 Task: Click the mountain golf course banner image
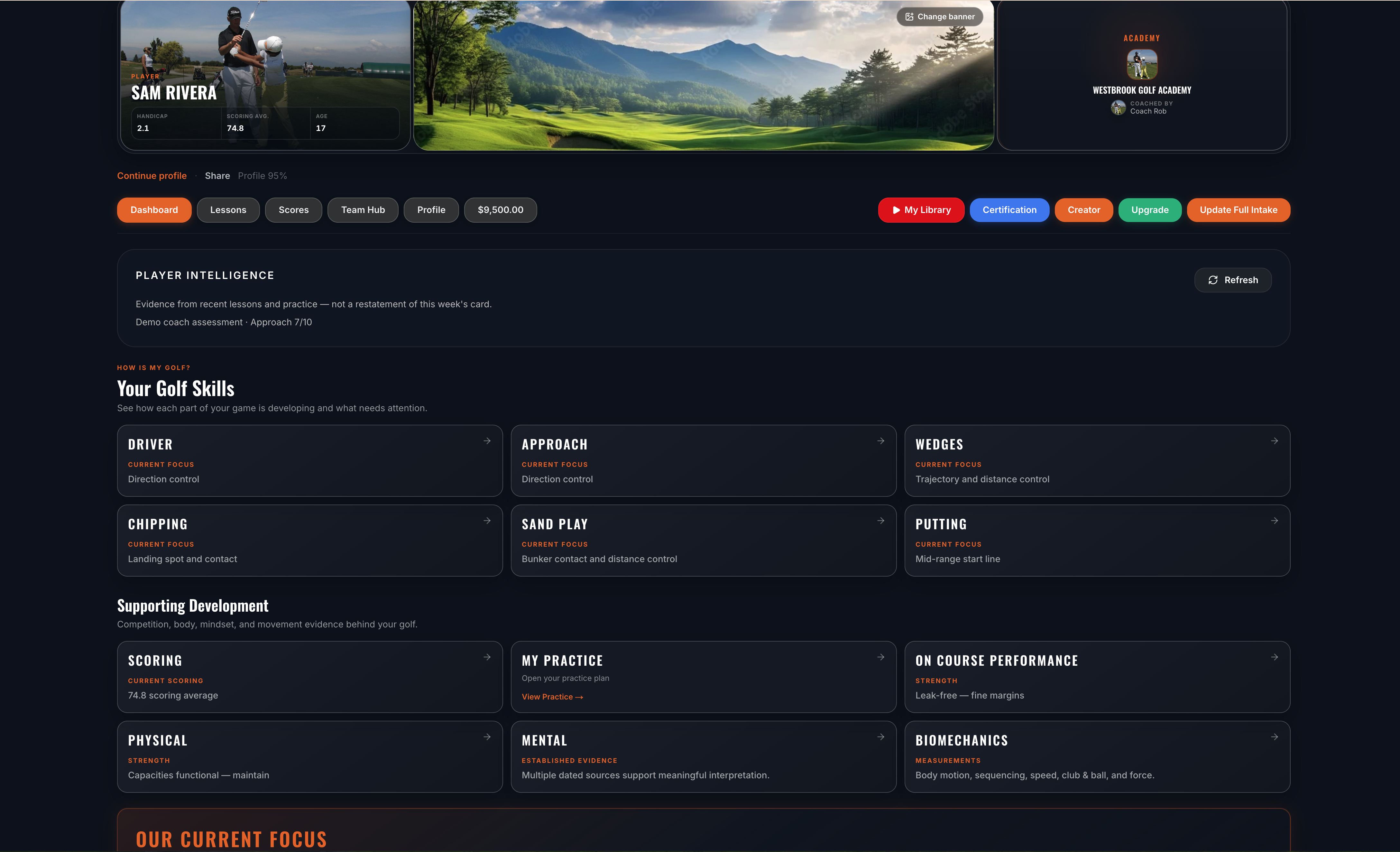(704, 75)
